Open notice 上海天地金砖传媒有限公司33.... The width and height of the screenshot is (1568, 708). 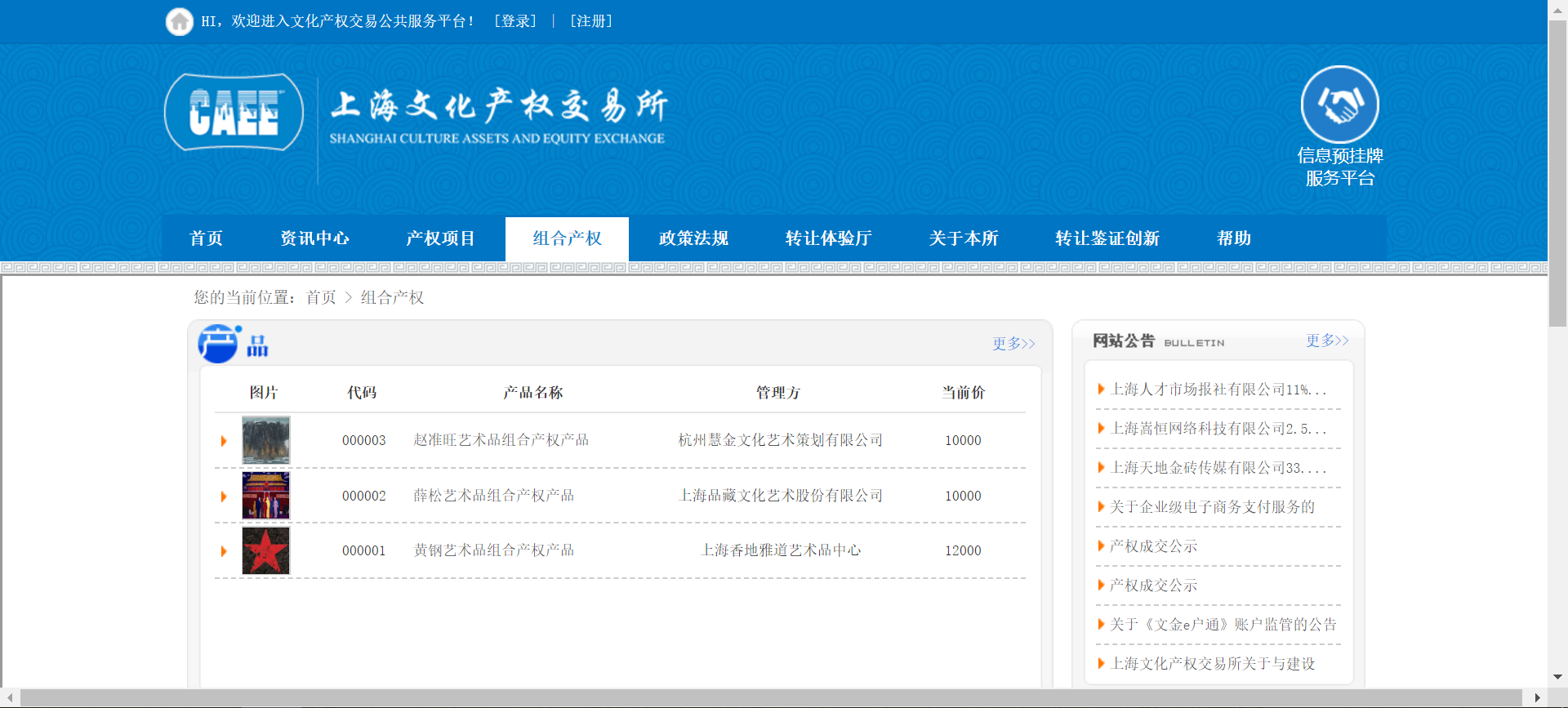click(x=1218, y=468)
